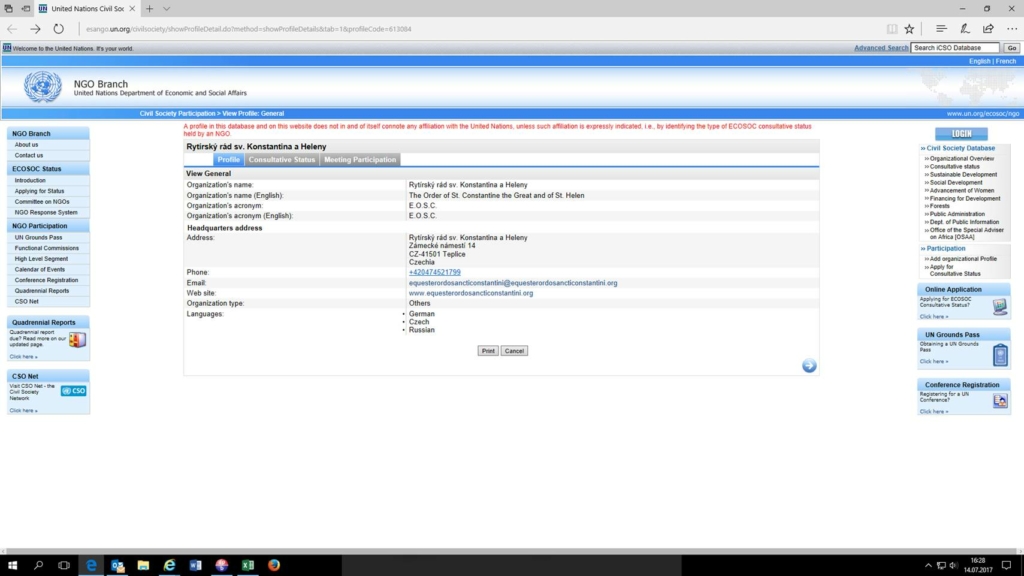Open Conference Registration sidebar item
This screenshot has height=576, width=1024.
click(x=46, y=280)
